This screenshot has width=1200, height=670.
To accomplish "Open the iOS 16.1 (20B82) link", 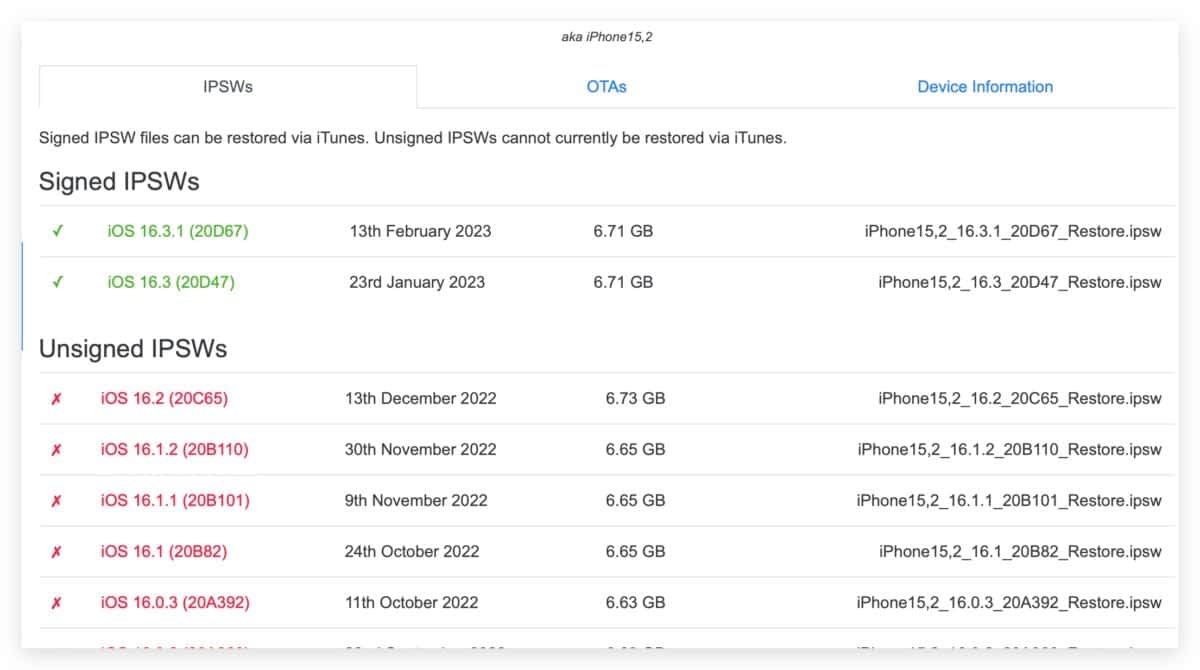I will 164,551.
